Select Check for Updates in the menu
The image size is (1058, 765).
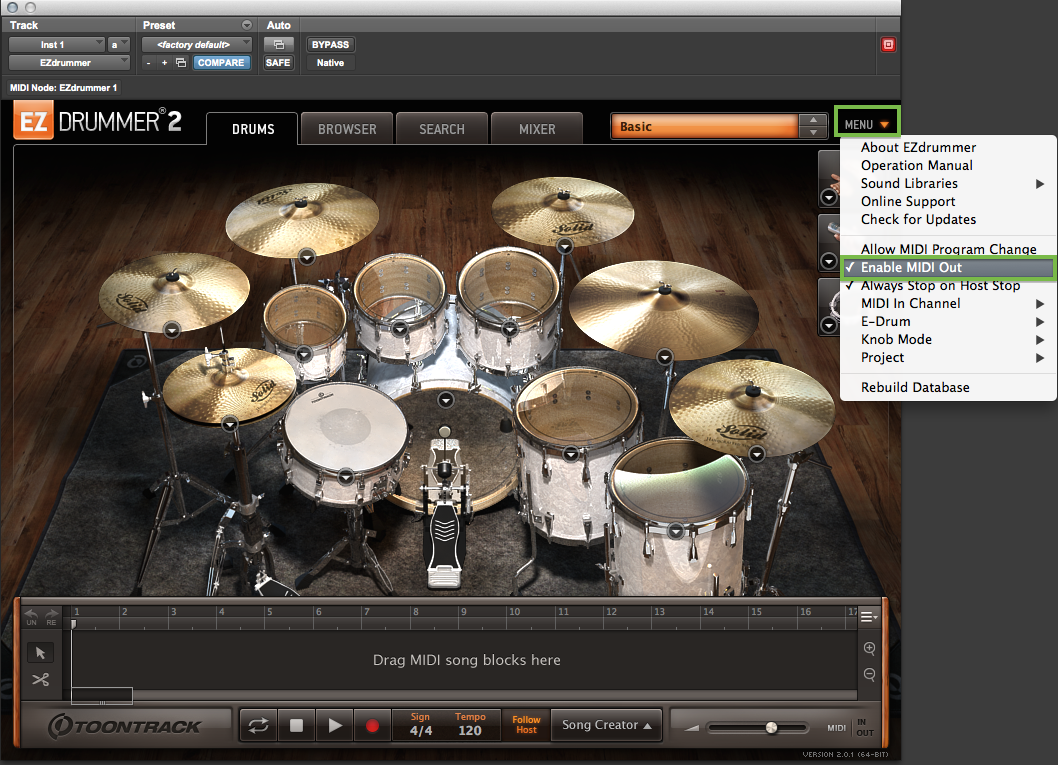click(x=918, y=219)
